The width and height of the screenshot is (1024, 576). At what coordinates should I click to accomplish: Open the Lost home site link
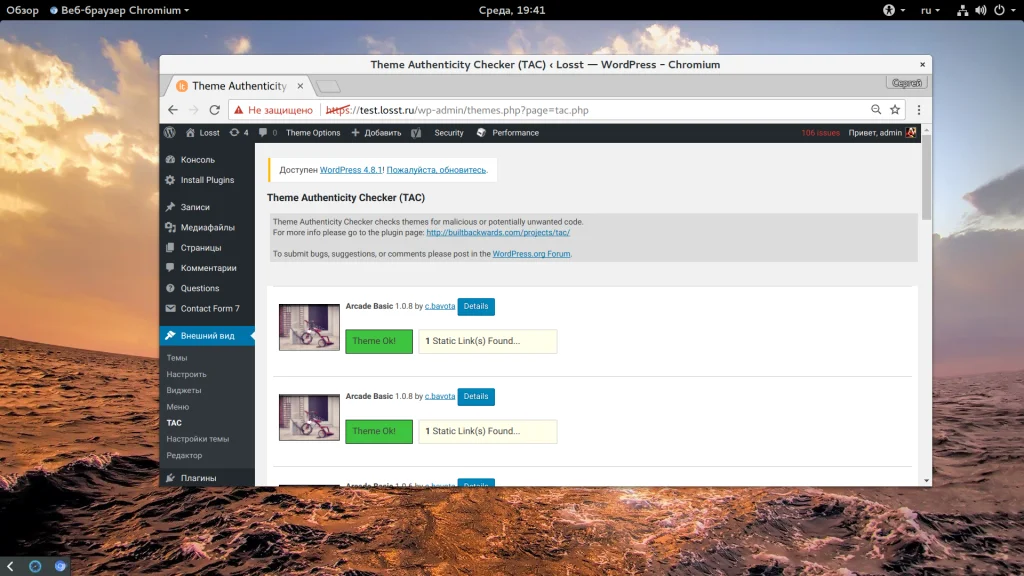(202, 133)
